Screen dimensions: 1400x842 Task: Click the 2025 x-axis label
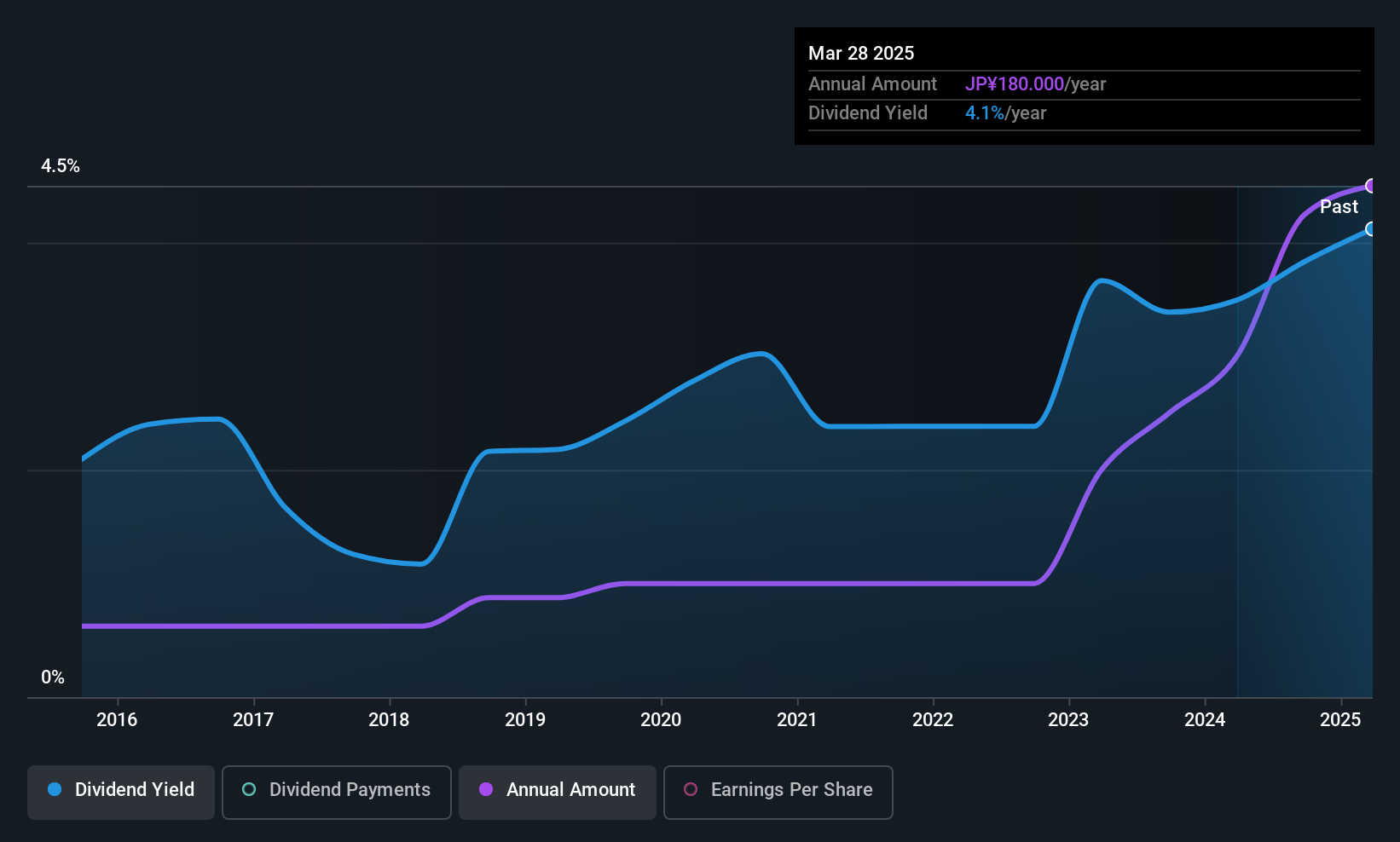[x=1340, y=720]
